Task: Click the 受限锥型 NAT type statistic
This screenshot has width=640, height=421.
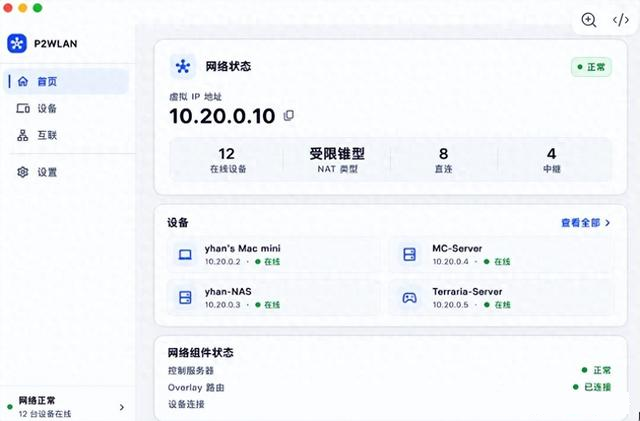Action: click(337, 160)
